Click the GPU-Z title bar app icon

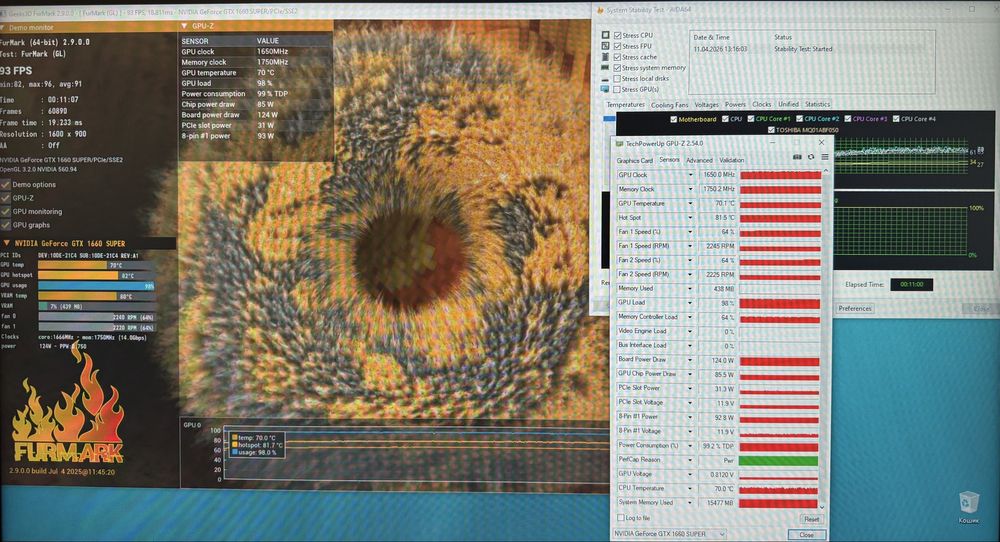(619, 143)
